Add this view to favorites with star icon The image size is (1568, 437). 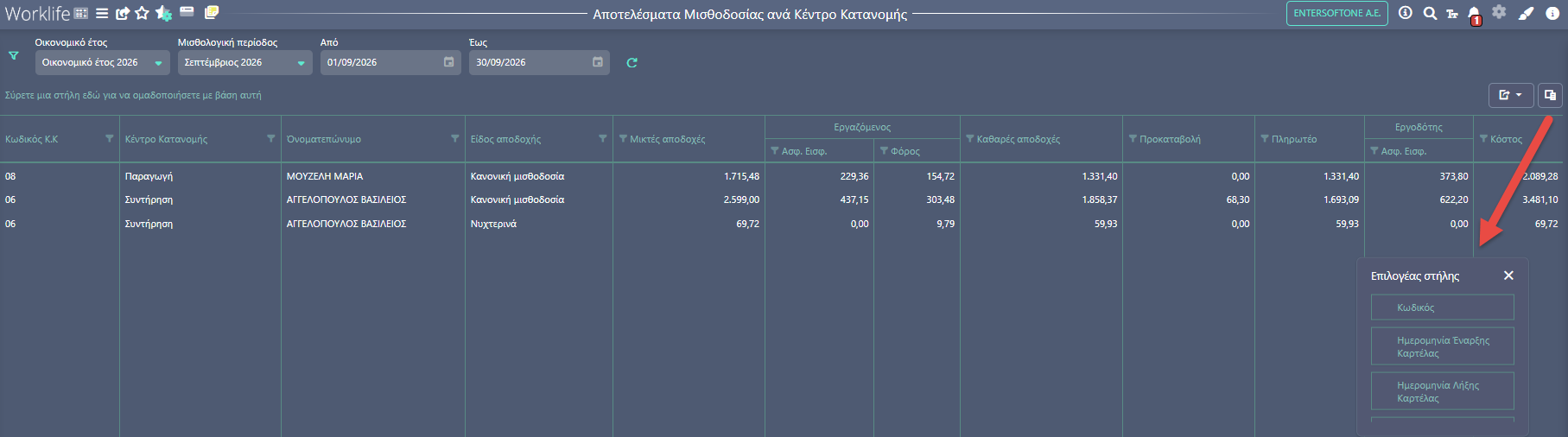pos(142,13)
